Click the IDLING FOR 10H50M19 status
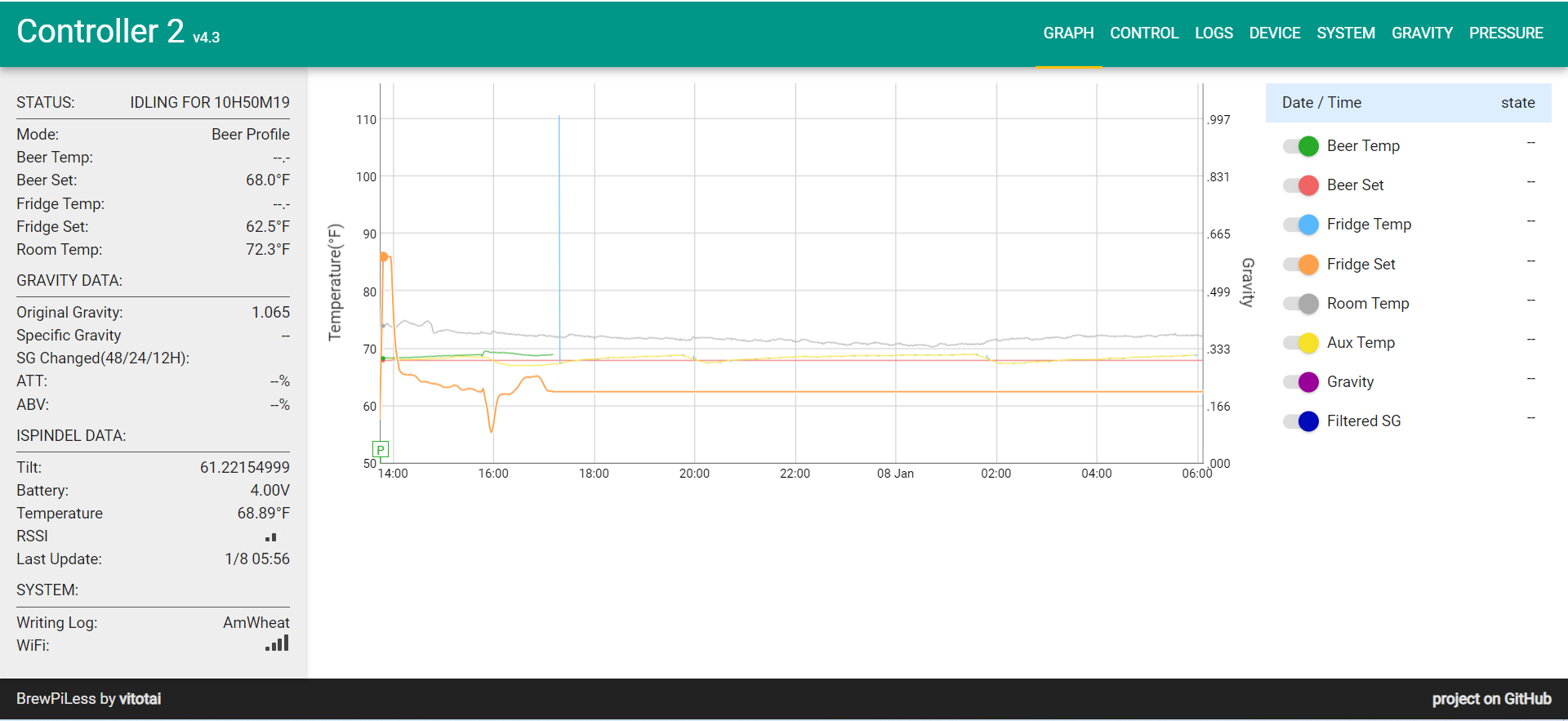This screenshot has height=721, width=1568. (x=210, y=103)
